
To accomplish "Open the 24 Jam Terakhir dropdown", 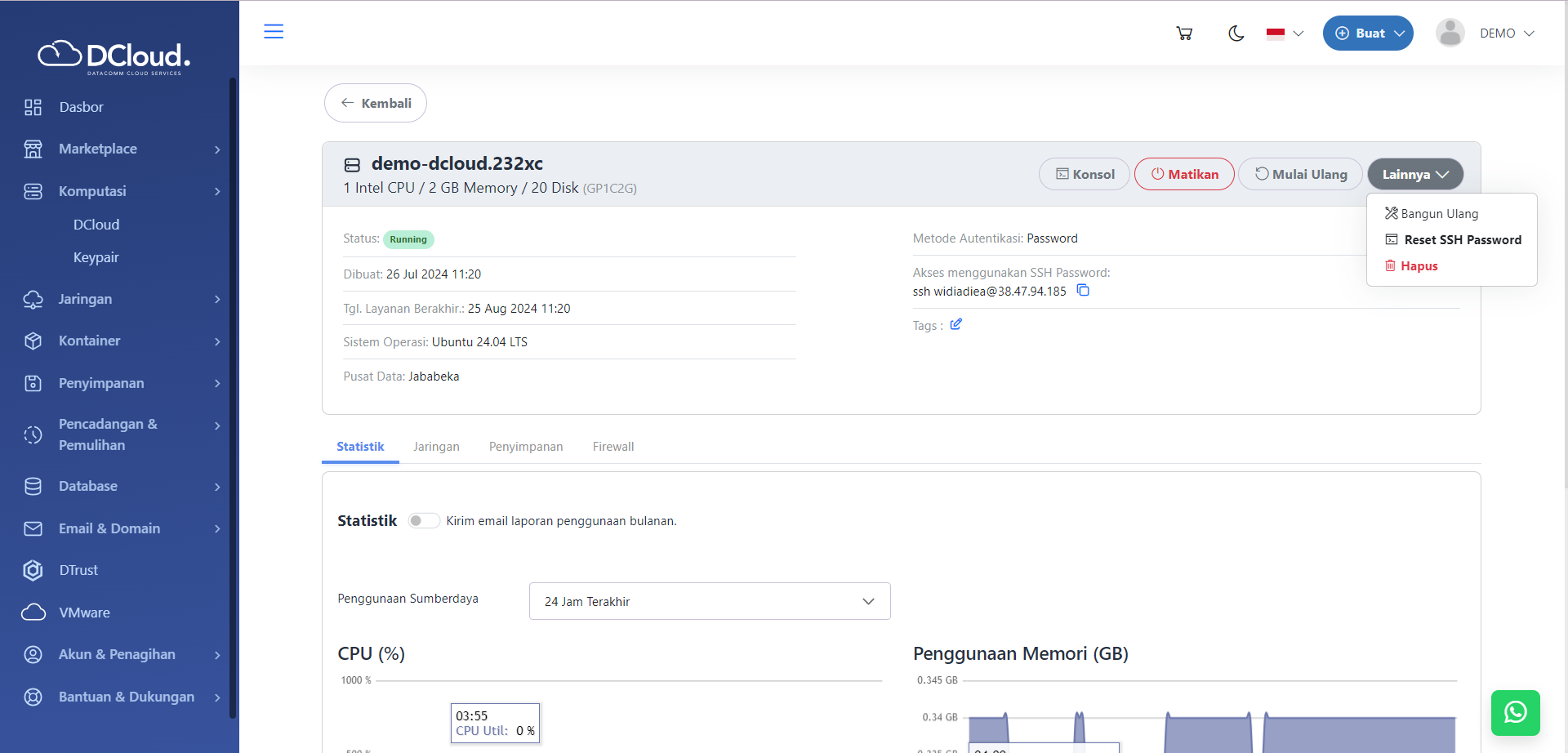I will click(x=709, y=601).
